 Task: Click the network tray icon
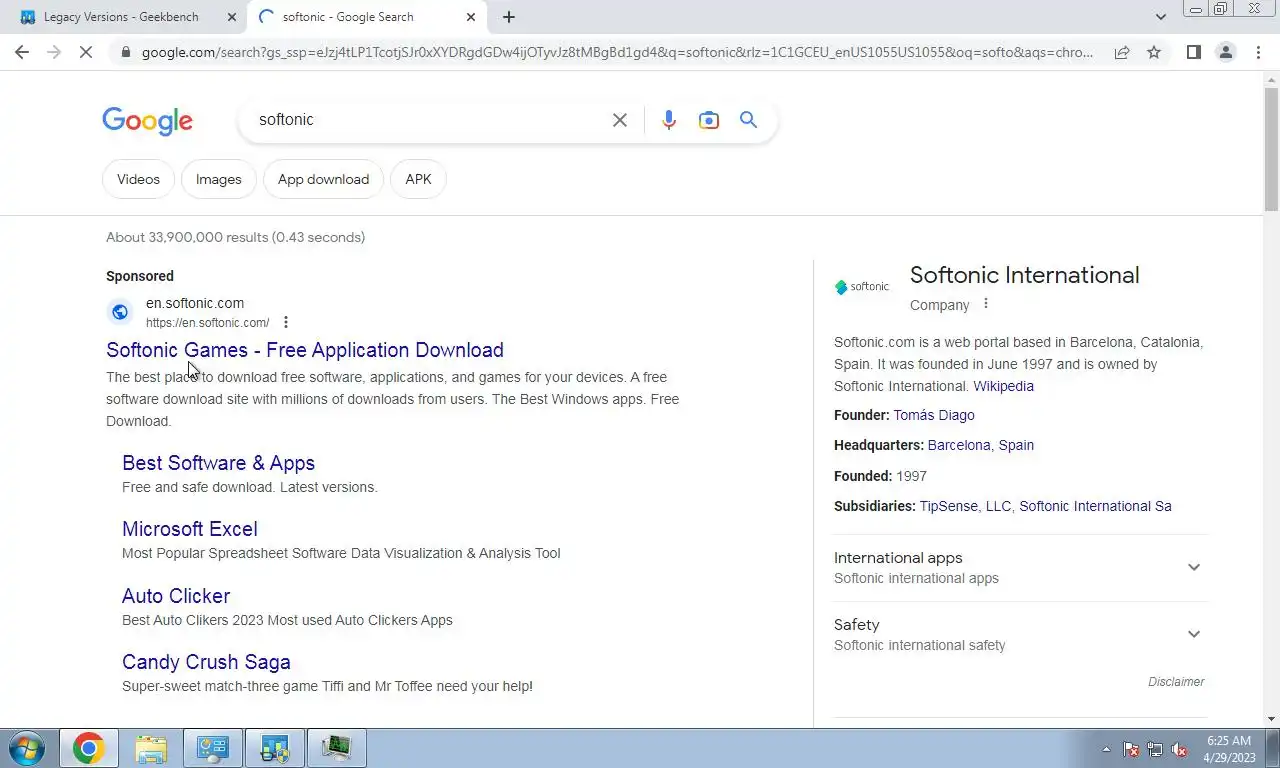tap(1155, 749)
